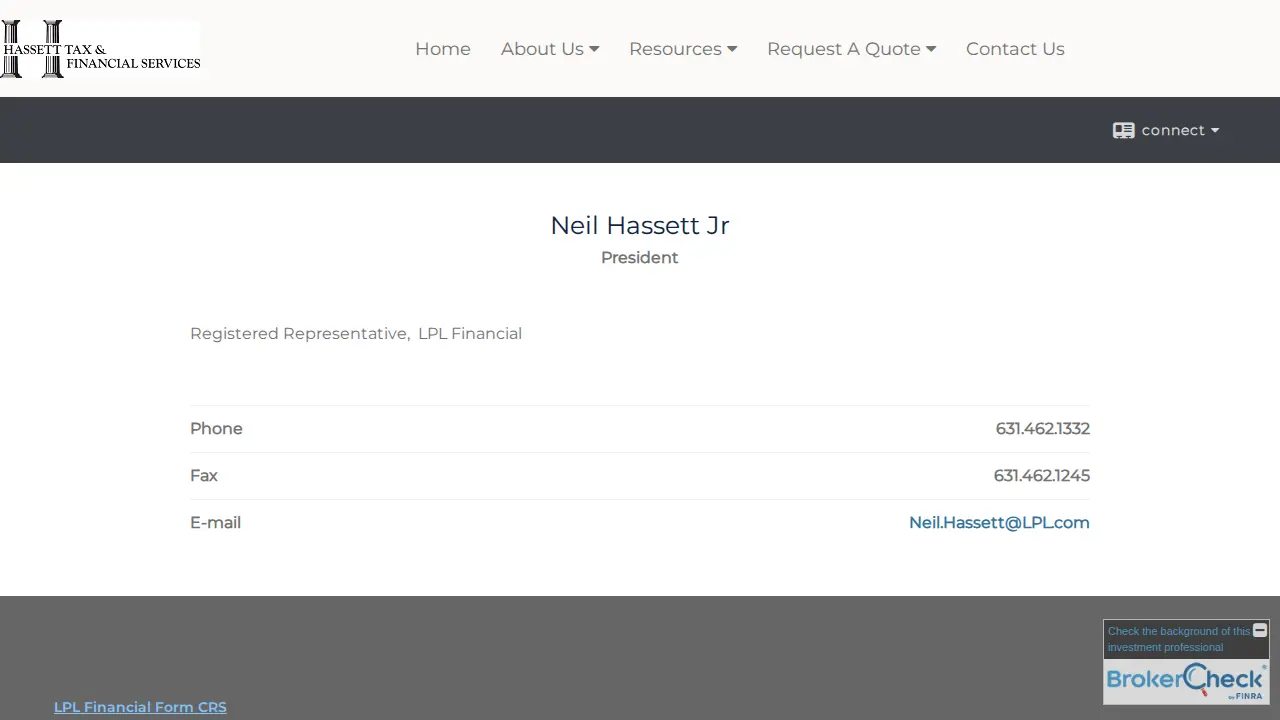Image resolution: width=1280 pixels, height=720 pixels.
Task: Open the Contact Us page
Action: [x=1015, y=49]
